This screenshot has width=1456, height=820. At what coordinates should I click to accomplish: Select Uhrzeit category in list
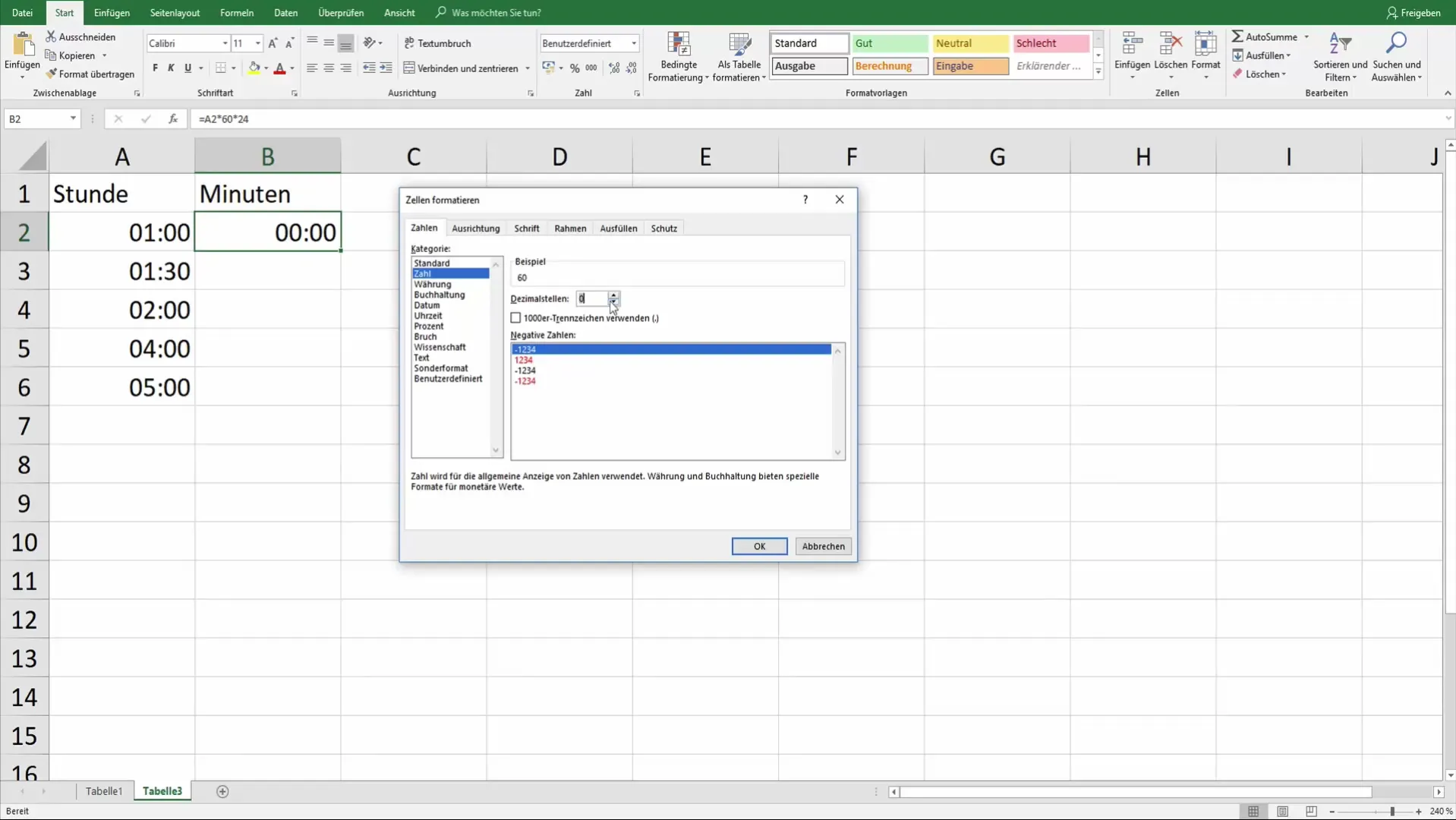coord(428,316)
